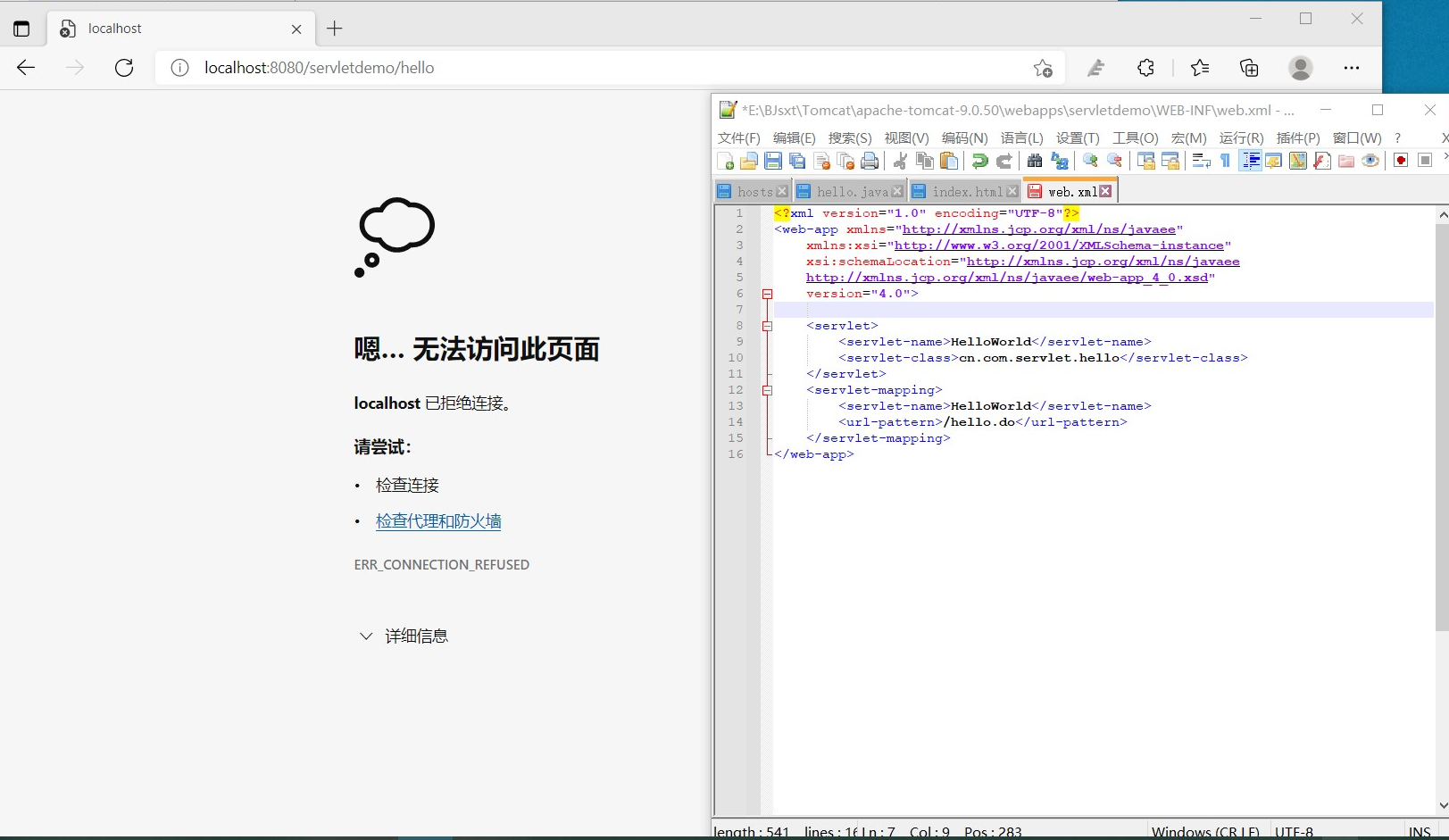Screen dimensions: 1449x840
Task: Click the Notepad++ vertical scrollbar
Action: [1442, 428]
